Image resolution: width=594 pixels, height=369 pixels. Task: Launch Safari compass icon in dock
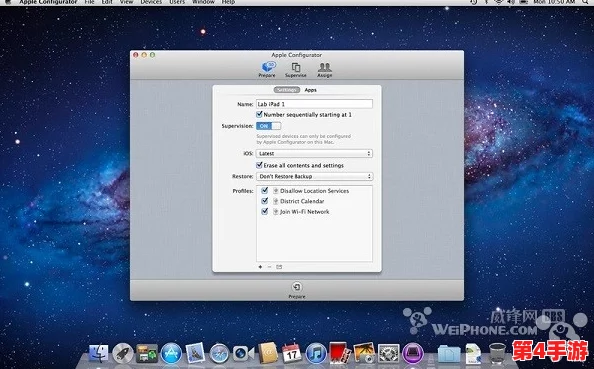[219, 353]
